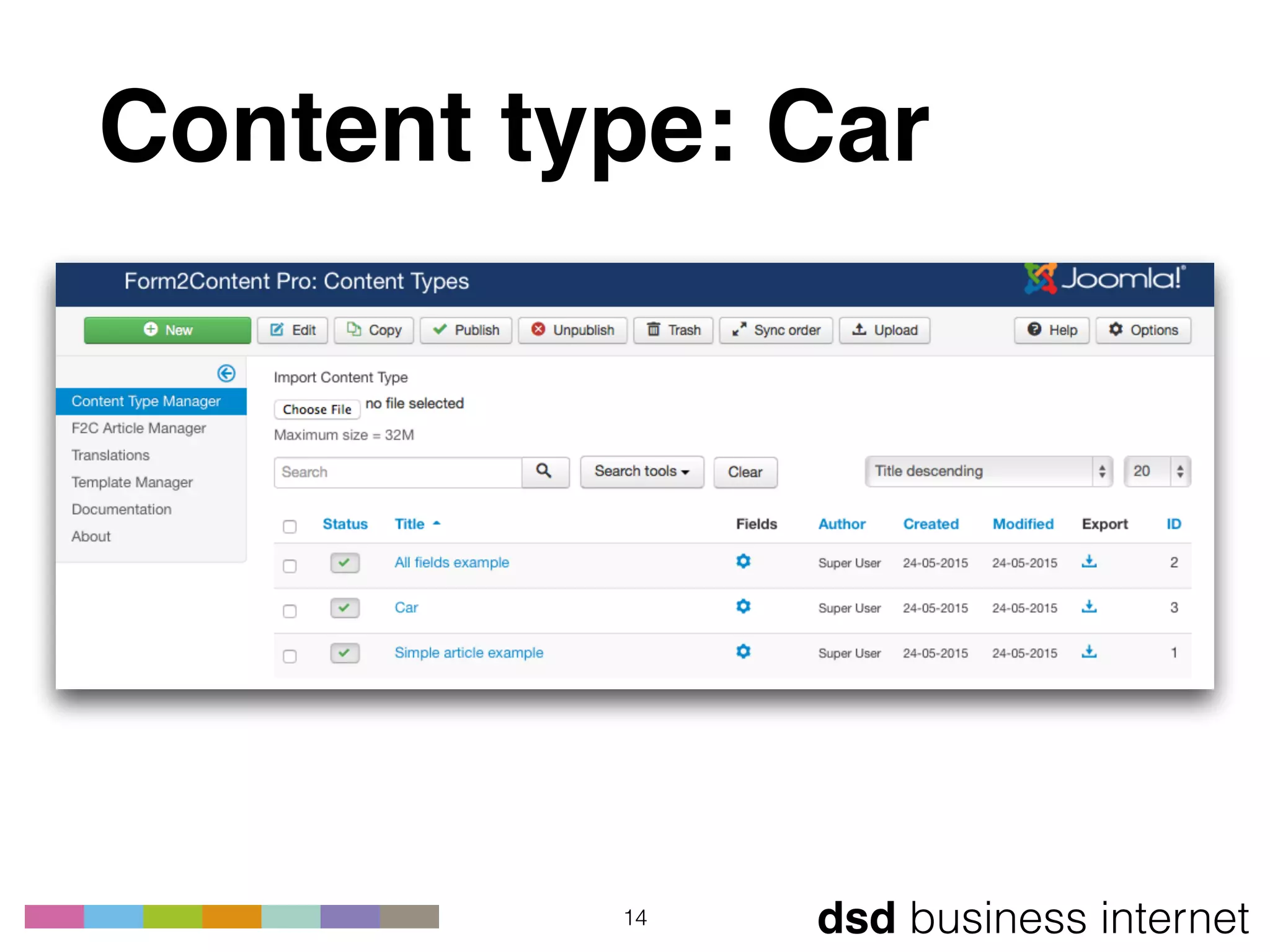Toggle published status of Simple article example

[345, 653]
